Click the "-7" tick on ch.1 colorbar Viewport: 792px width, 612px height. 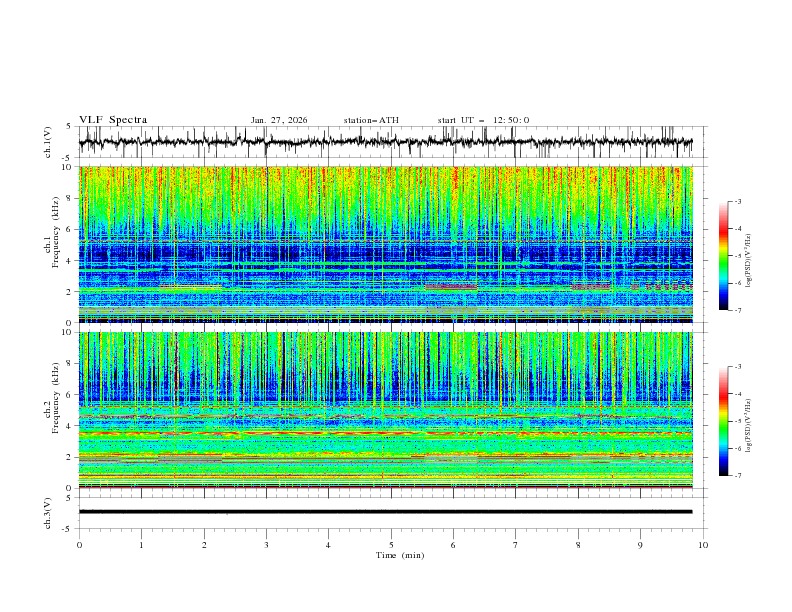tap(737, 310)
